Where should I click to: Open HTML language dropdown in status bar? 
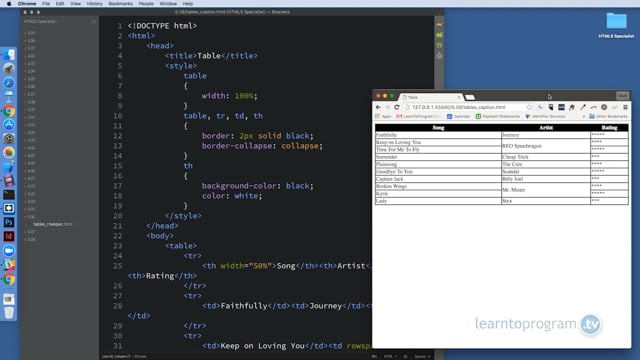pos(390,356)
